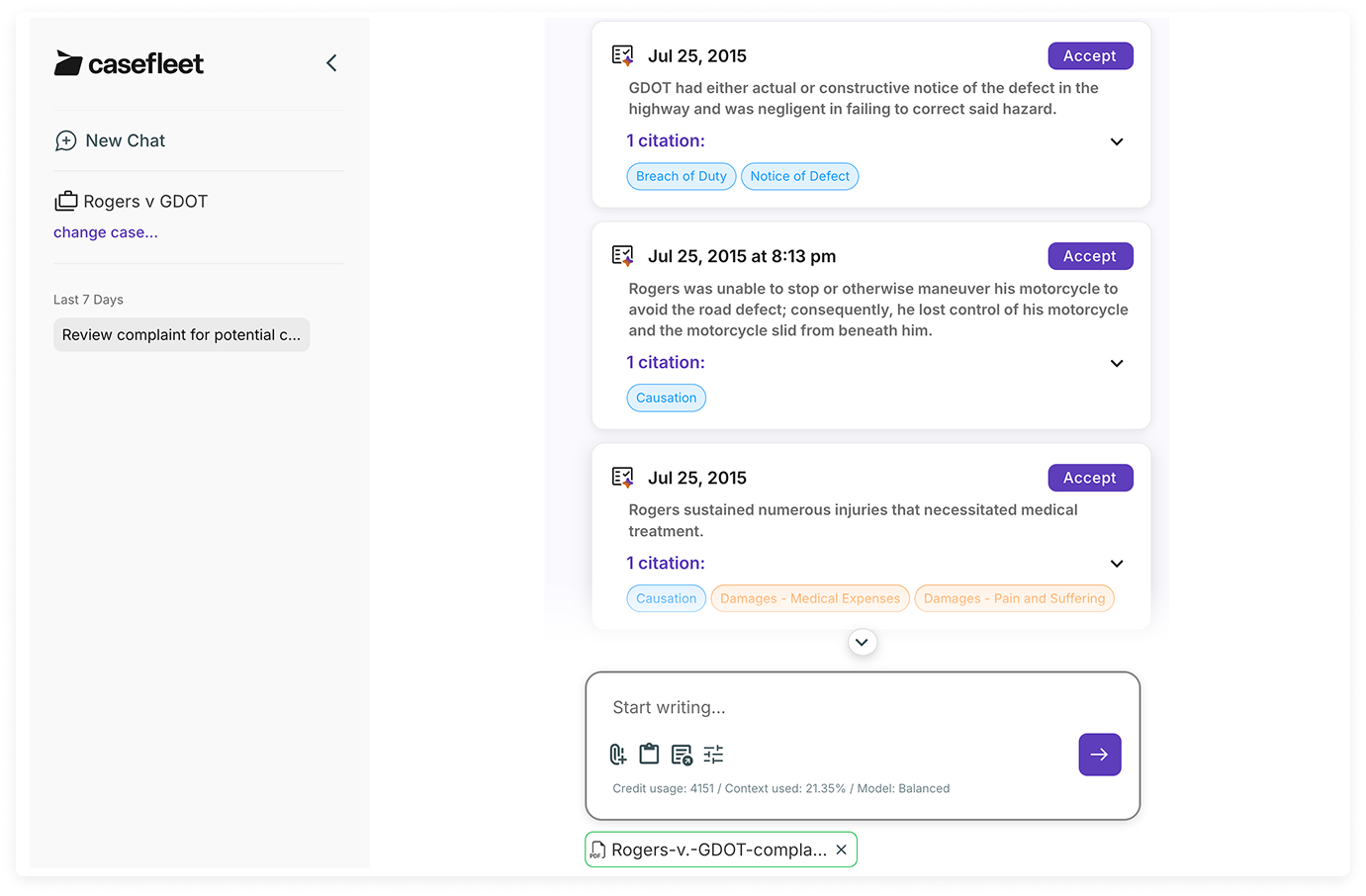Start a new chat with the plus icon
The height and width of the screenshot is (896, 1366).
point(66,140)
